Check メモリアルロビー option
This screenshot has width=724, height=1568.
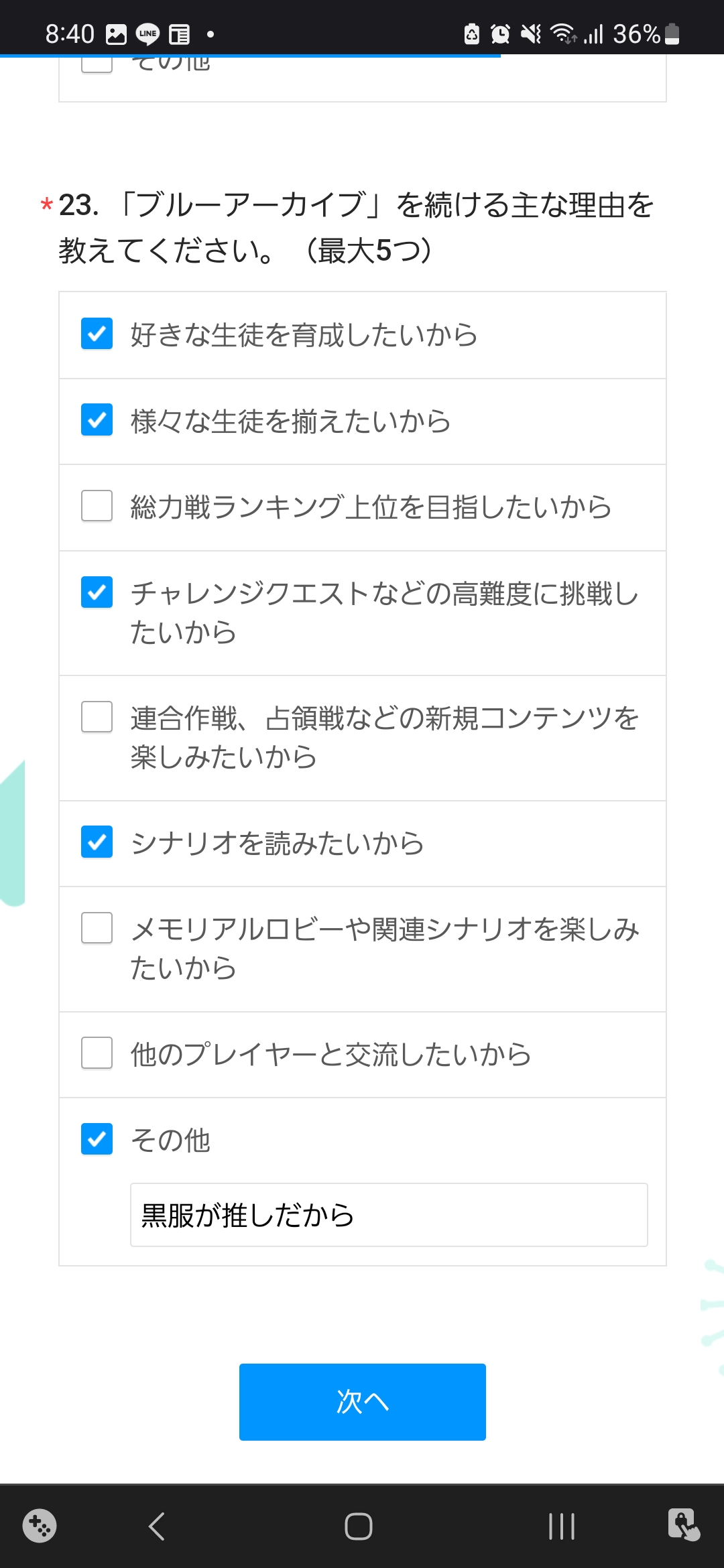(97, 928)
